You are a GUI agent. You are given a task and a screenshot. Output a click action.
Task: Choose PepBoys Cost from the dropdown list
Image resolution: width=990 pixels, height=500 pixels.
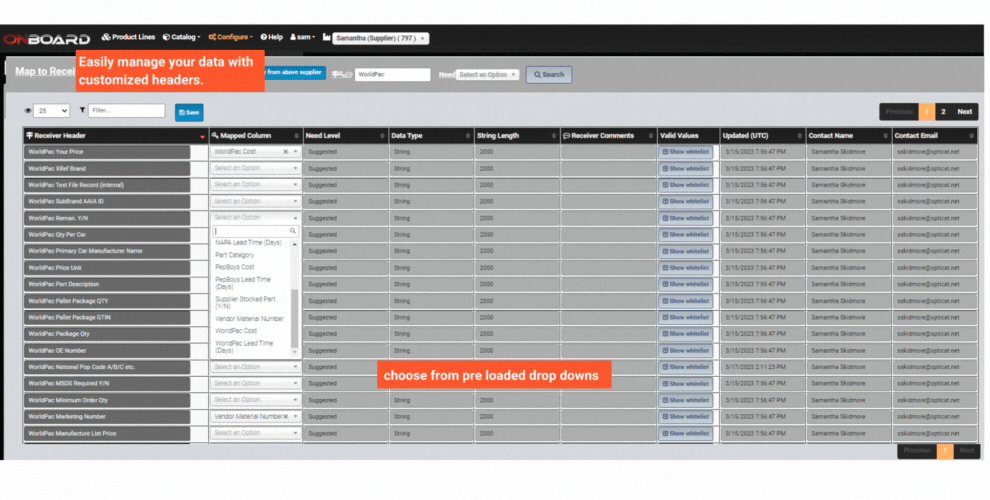pos(235,267)
